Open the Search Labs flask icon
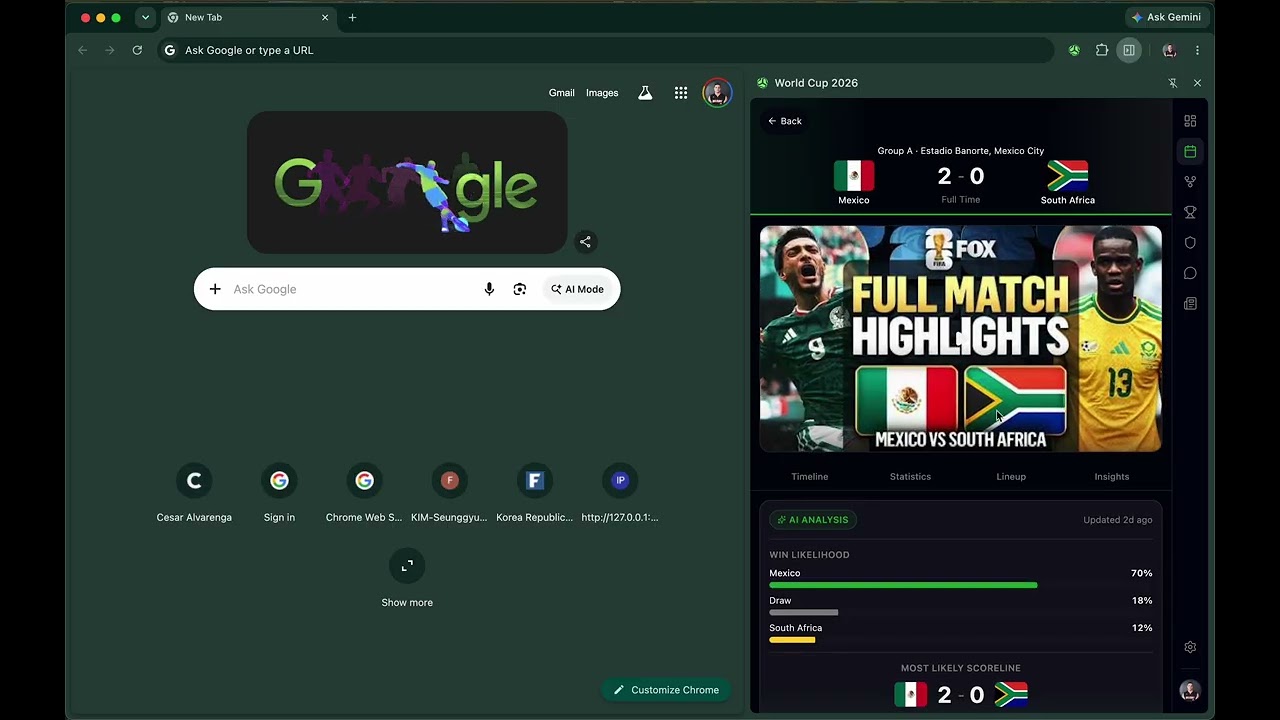The height and width of the screenshot is (720, 1280). tap(645, 93)
